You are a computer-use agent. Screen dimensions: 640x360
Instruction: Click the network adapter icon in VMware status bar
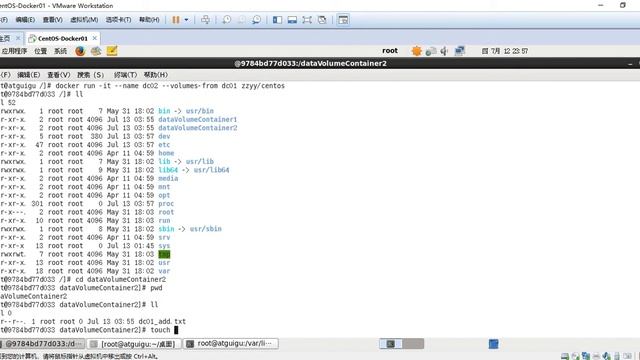tap(586, 356)
